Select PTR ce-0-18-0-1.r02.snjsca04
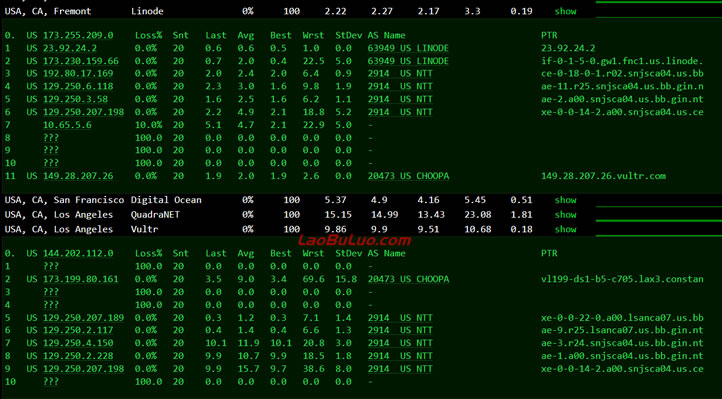 click(x=622, y=73)
